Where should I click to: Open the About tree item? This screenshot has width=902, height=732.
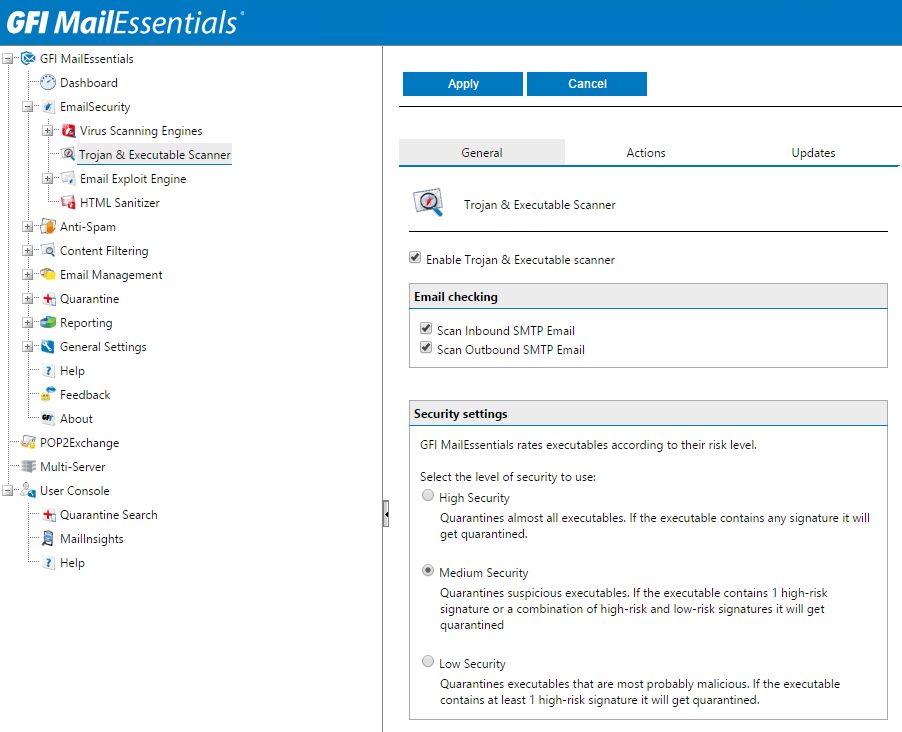coord(76,419)
